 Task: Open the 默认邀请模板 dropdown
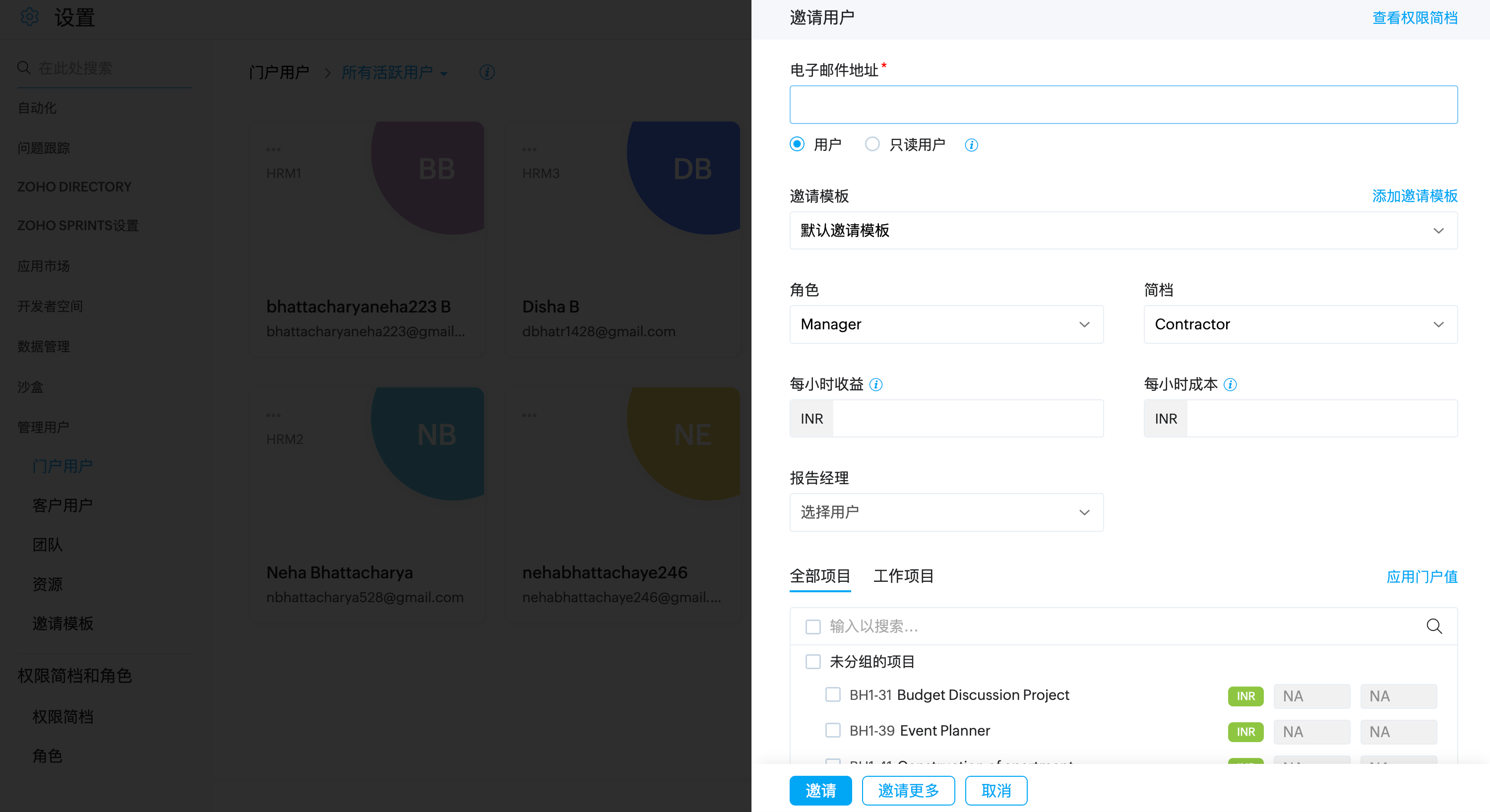point(1123,230)
